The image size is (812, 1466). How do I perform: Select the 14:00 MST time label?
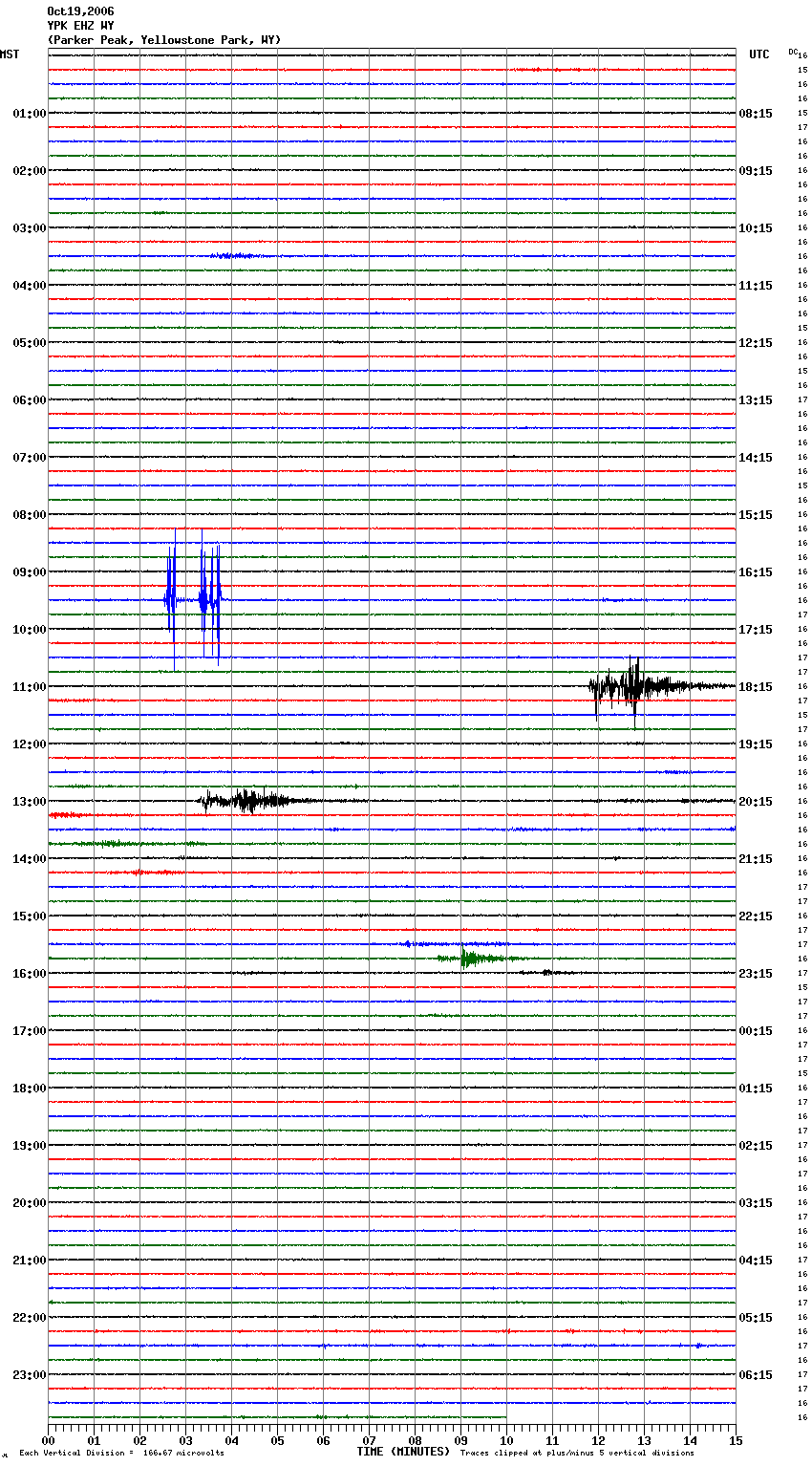coord(30,859)
